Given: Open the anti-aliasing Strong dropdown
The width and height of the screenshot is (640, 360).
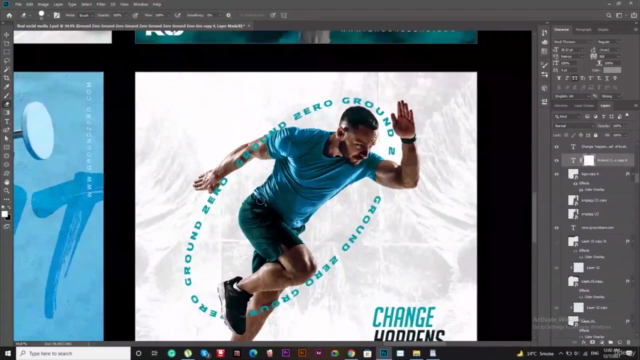Looking at the screenshot, I should coord(610,96).
